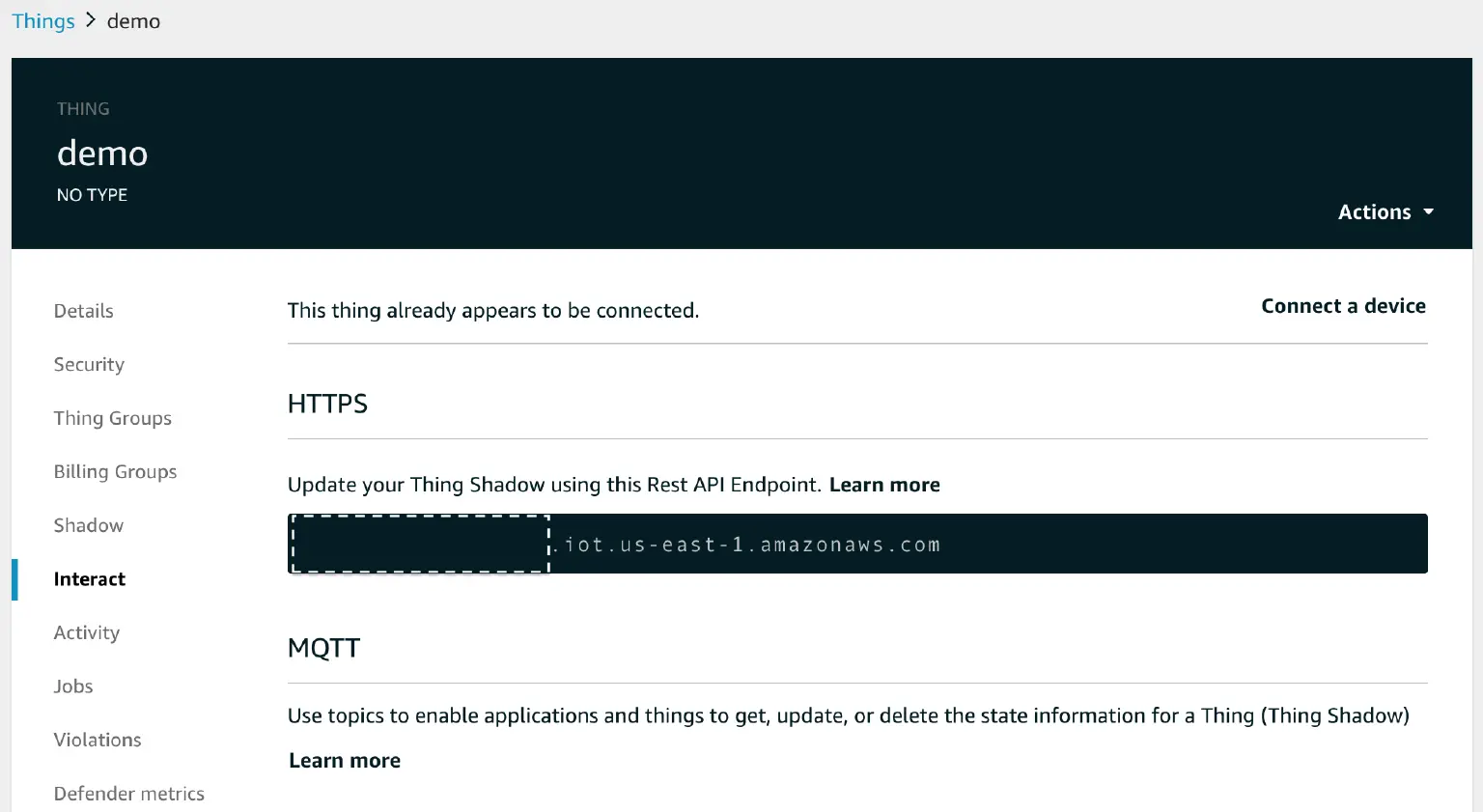Viewport: 1483px width, 812px height.
Task: Click Learn more under MQTT section
Action: pyautogui.click(x=344, y=760)
